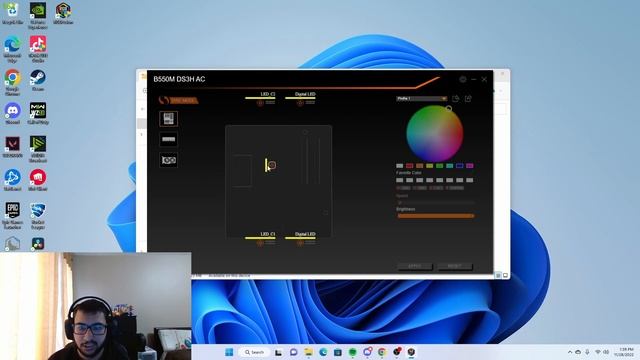Open the Profile 1 dropdown
640x360 pixels.
pos(422,99)
